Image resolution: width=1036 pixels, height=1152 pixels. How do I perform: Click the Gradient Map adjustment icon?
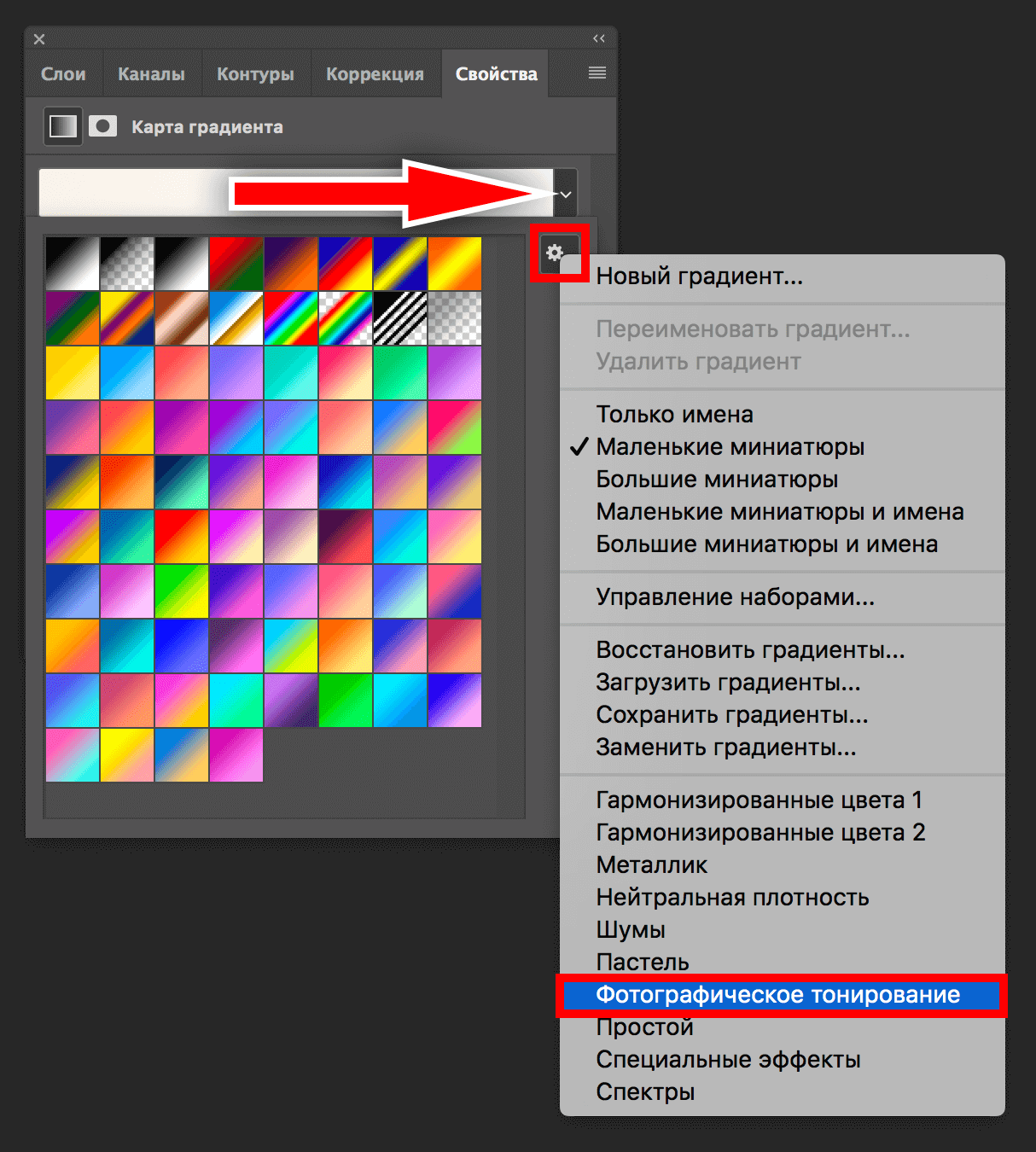coord(61,125)
